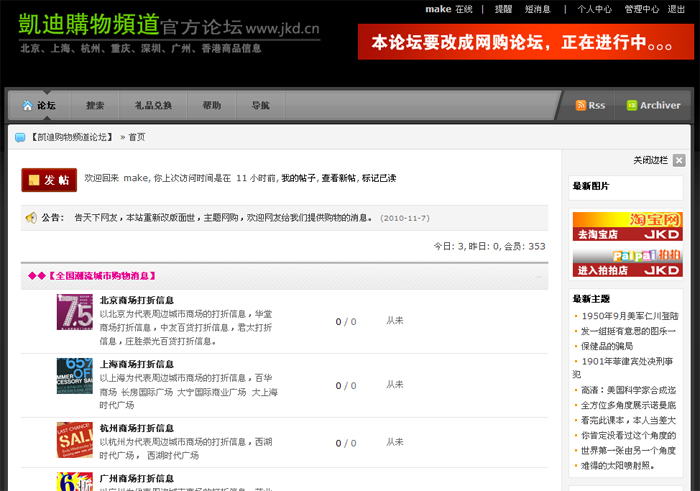Open the 短消息 messages link
The image size is (700, 491).
click(538, 9)
